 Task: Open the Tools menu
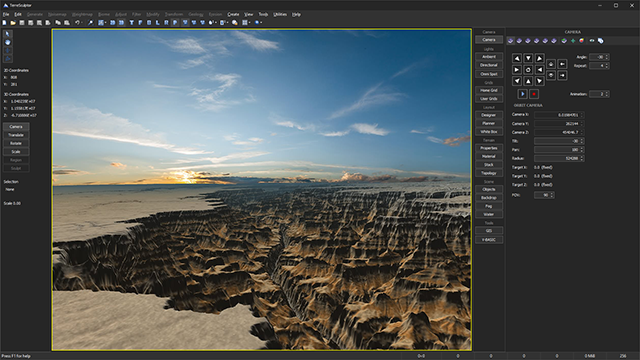point(263,14)
